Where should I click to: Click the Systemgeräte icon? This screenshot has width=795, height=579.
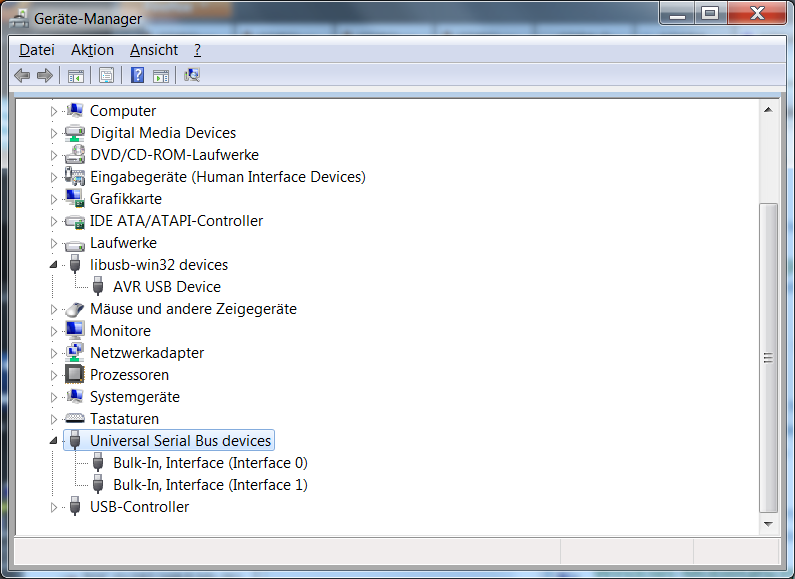coord(75,396)
